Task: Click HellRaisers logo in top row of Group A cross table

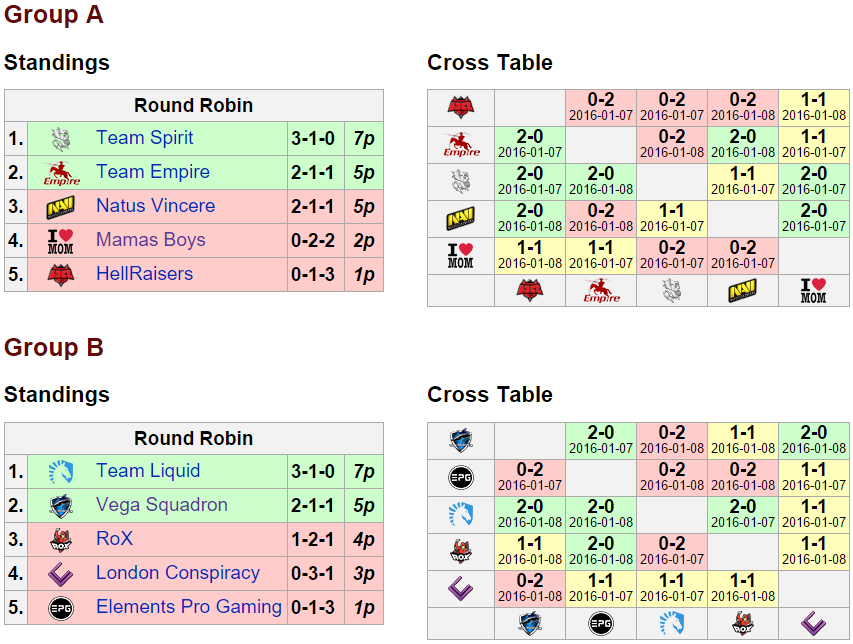Action: pyautogui.click(x=460, y=107)
